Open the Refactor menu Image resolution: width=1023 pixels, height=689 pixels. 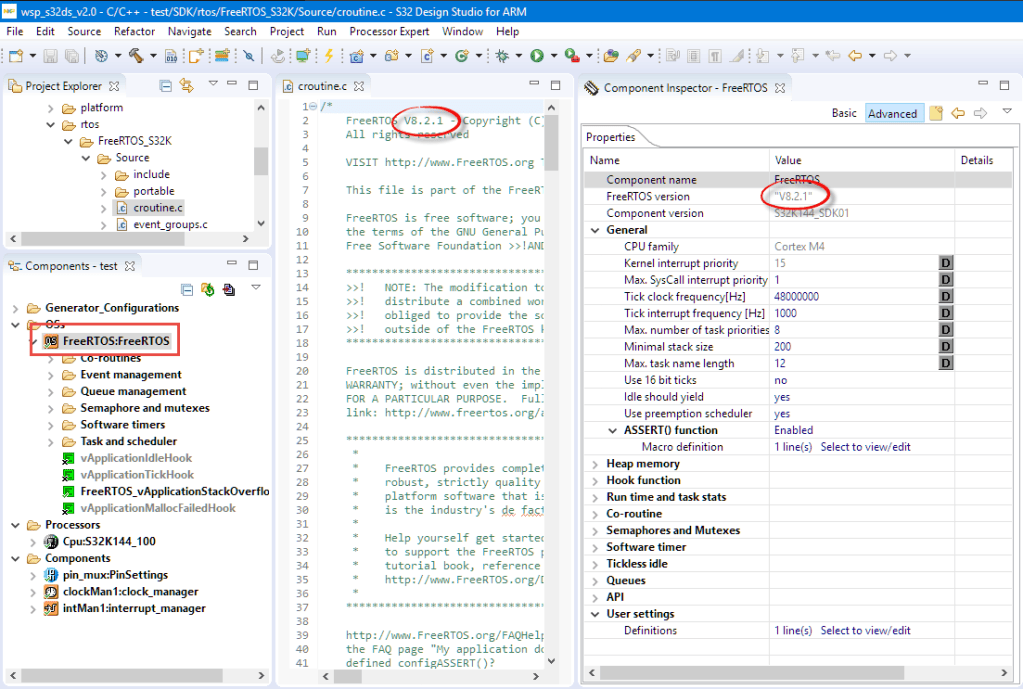[x=134, y=31]
